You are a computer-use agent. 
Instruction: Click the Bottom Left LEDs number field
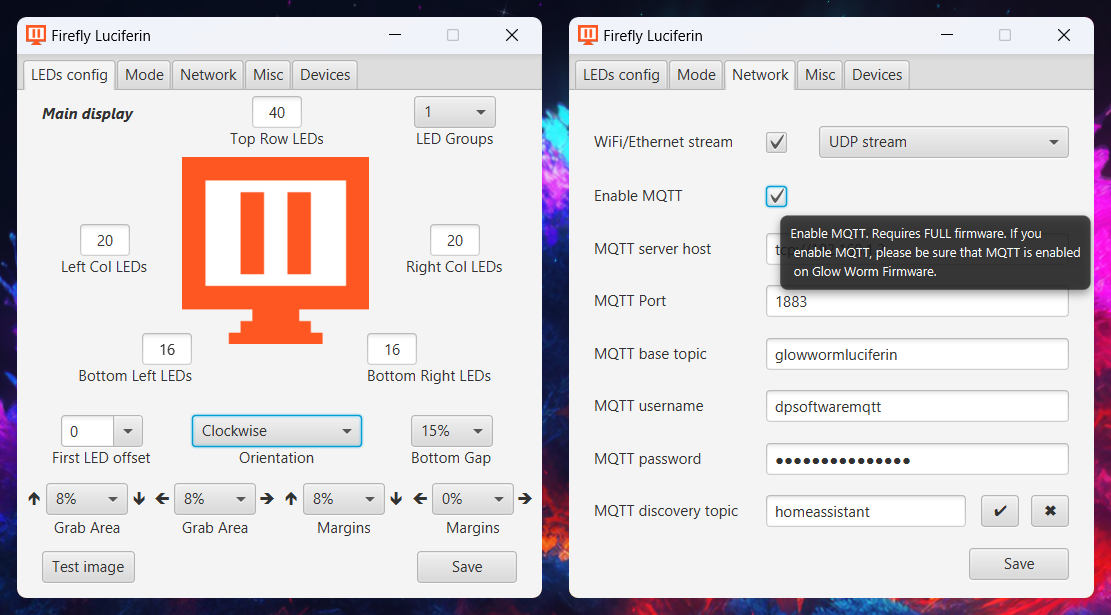pyautogui.click(x=167, y=349)
